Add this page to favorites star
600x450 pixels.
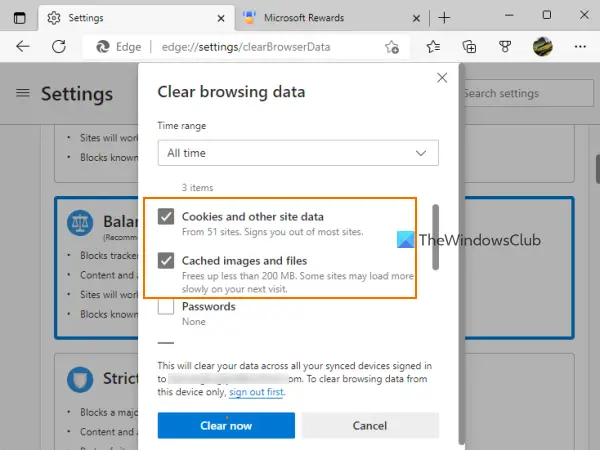pyautogui.click(x=392, y=47)
